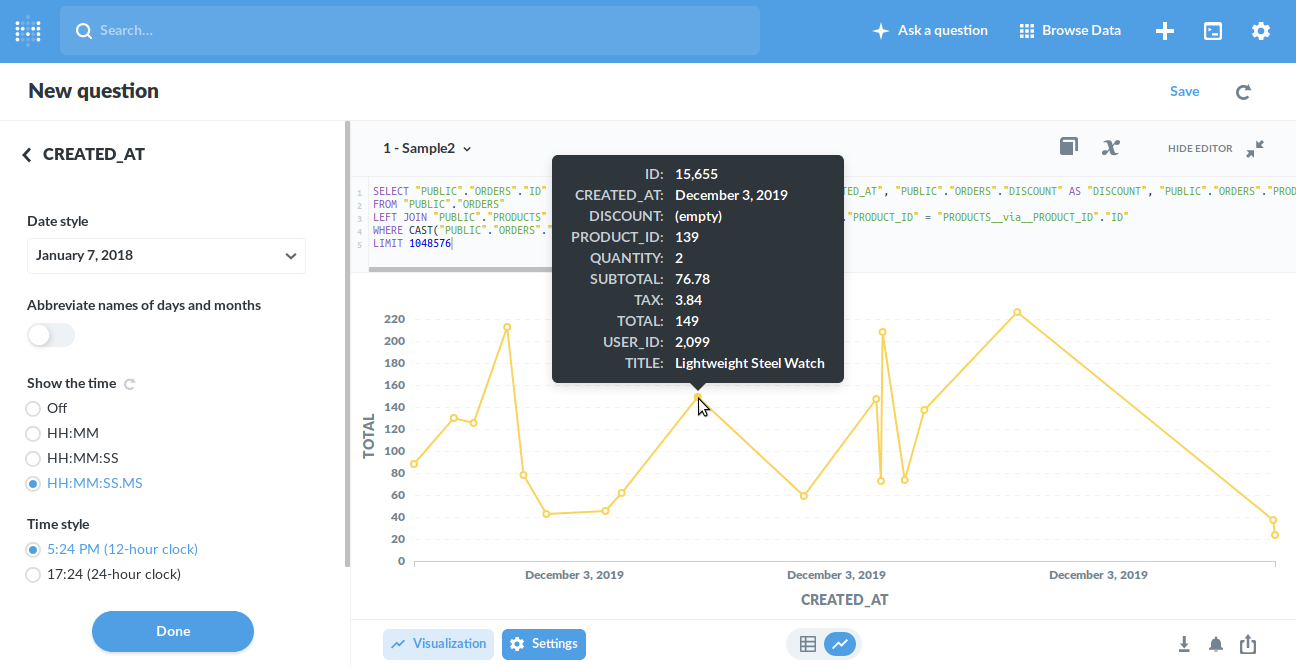
Task: Open the Date style dropdown
Action: [166, 256]
